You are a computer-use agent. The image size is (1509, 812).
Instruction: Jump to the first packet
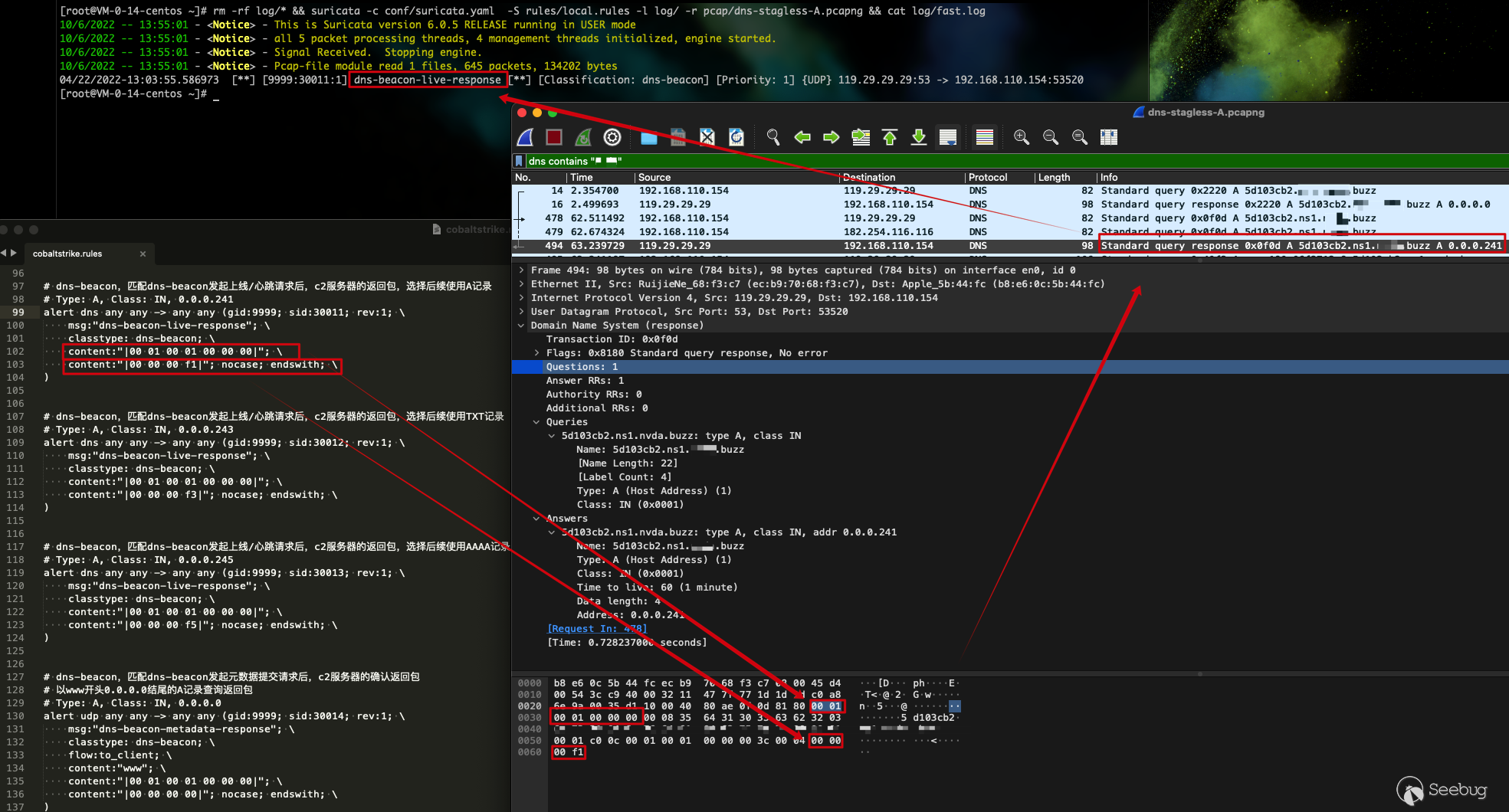pyautogui.click(x=890, y=137)
